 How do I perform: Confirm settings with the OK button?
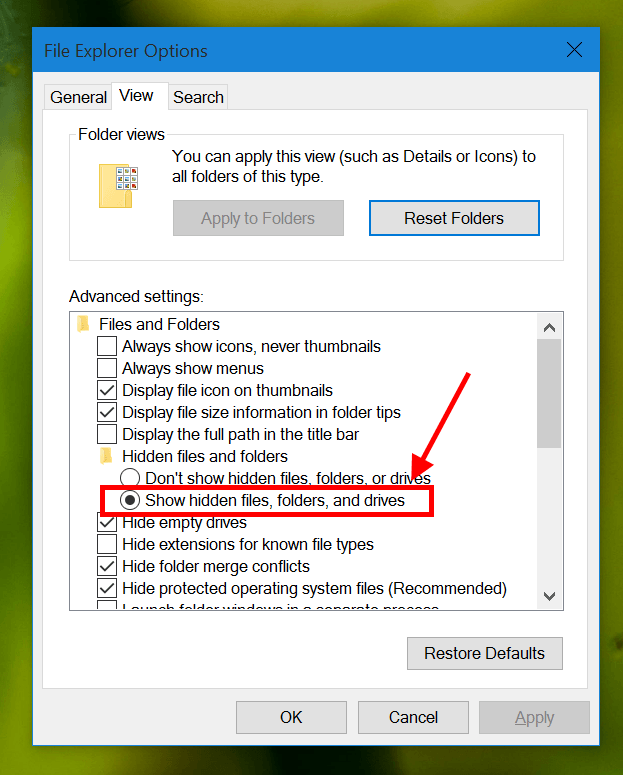pyautogui.click(x=291, y=717)
